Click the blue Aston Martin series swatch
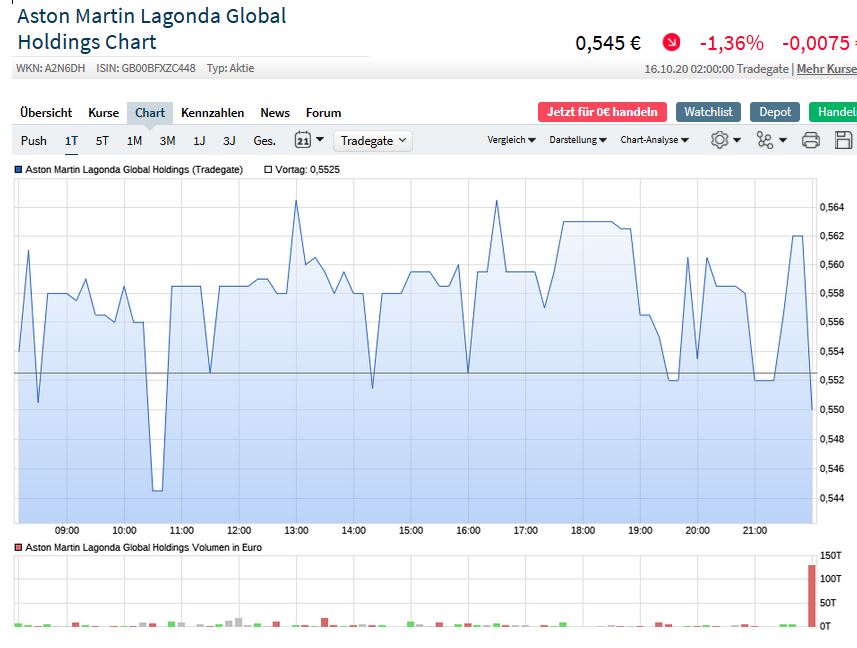The image size is (857, 648). 18,169
